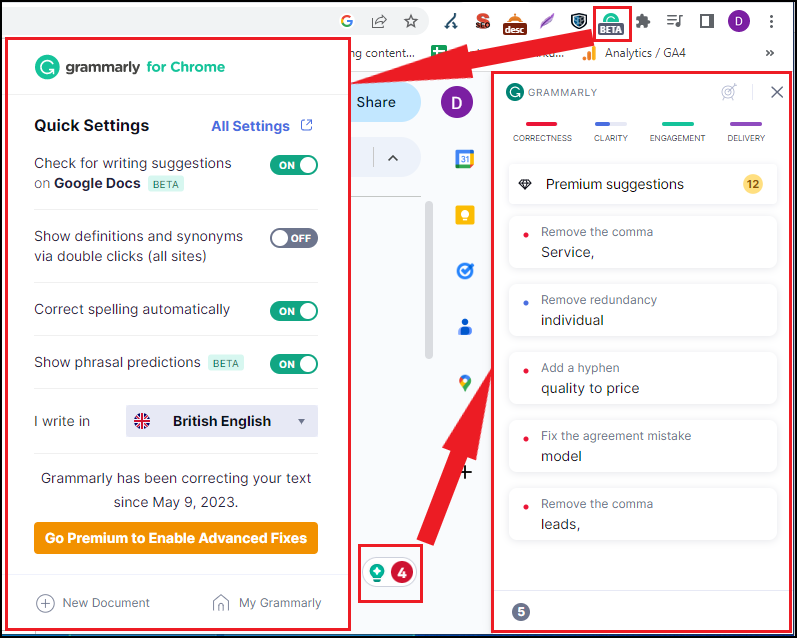Open the Chrome Extensions puzzle icon
The width and height of the screenshot is (797, 638).
(643, 21)
